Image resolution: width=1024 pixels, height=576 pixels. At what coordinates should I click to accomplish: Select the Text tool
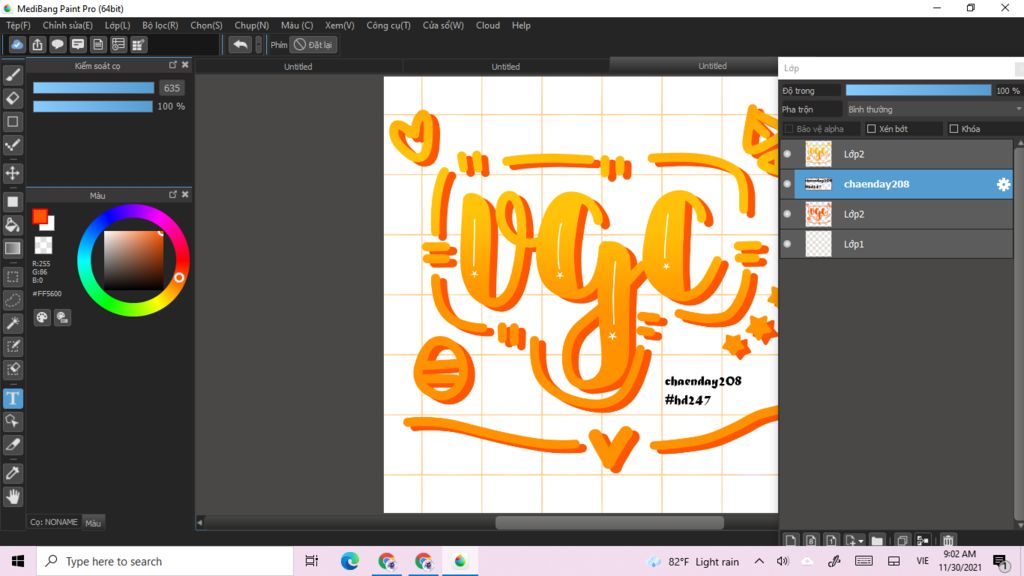pos(13,398)
